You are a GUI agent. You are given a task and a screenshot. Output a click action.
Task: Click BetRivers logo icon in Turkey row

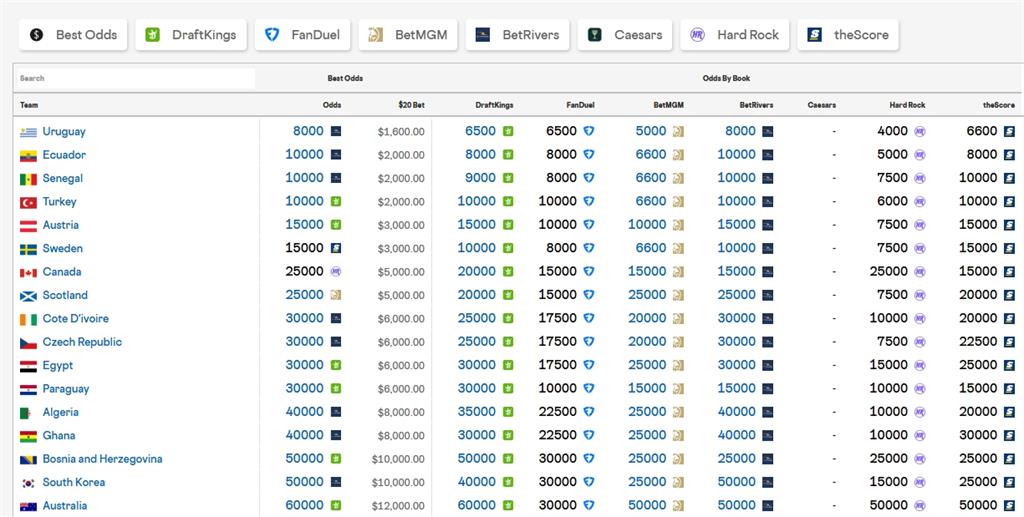click(767, 202)
